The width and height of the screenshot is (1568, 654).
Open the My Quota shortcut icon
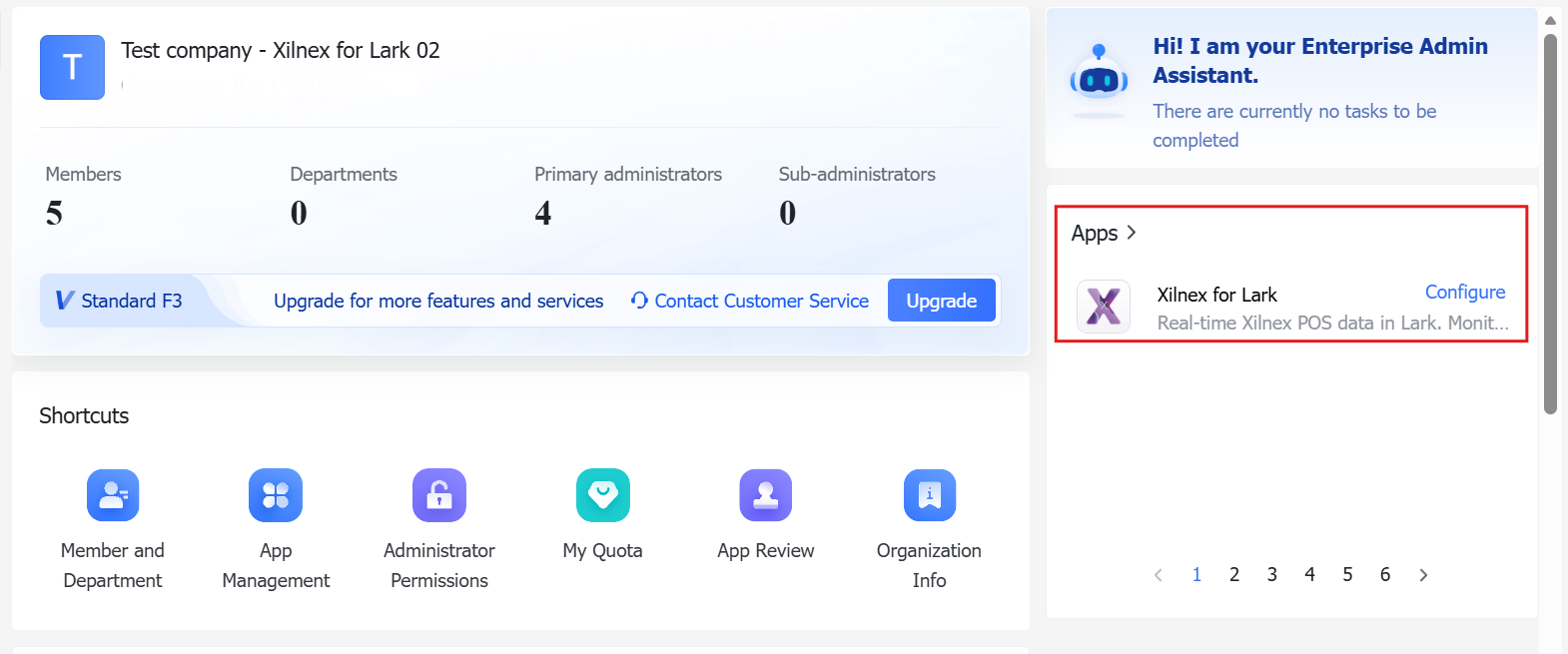603,495
